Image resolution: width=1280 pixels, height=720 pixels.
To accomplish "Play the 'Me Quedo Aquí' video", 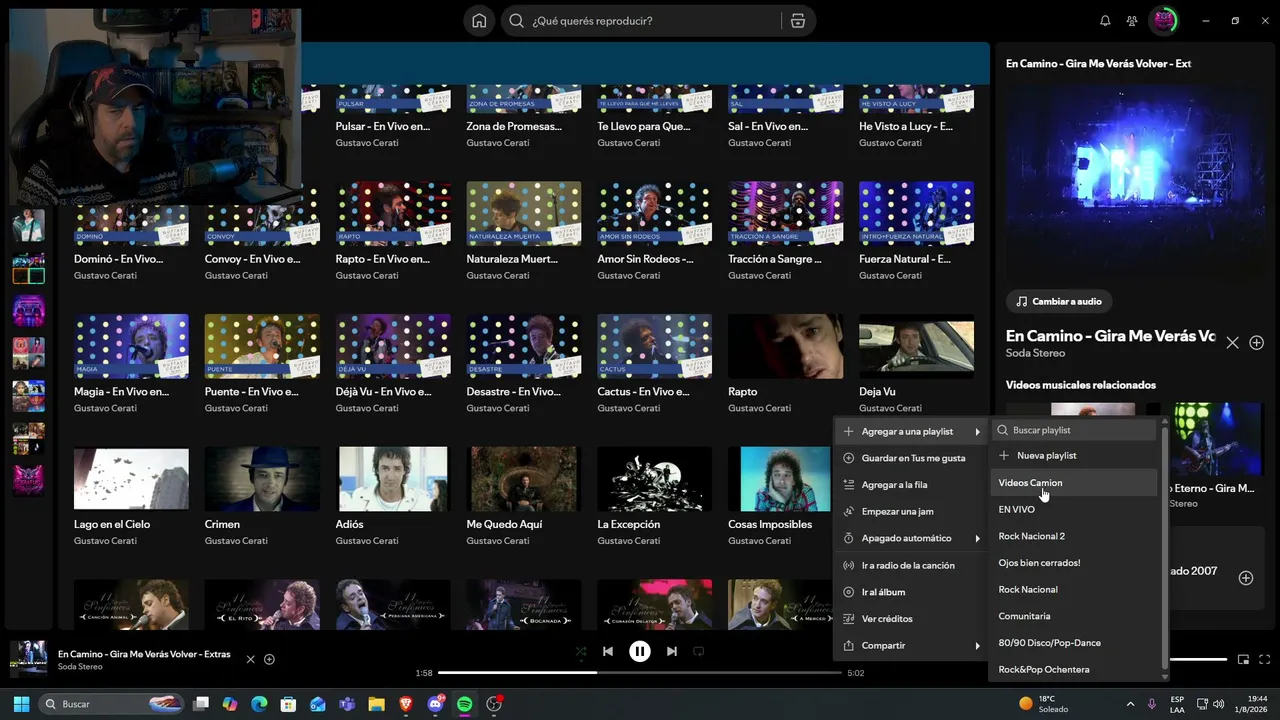I will coord(524,478).
